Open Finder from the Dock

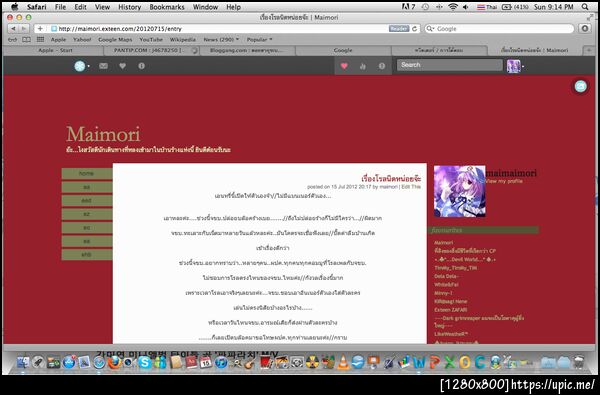pyautogui.click(x=23, y=362)
